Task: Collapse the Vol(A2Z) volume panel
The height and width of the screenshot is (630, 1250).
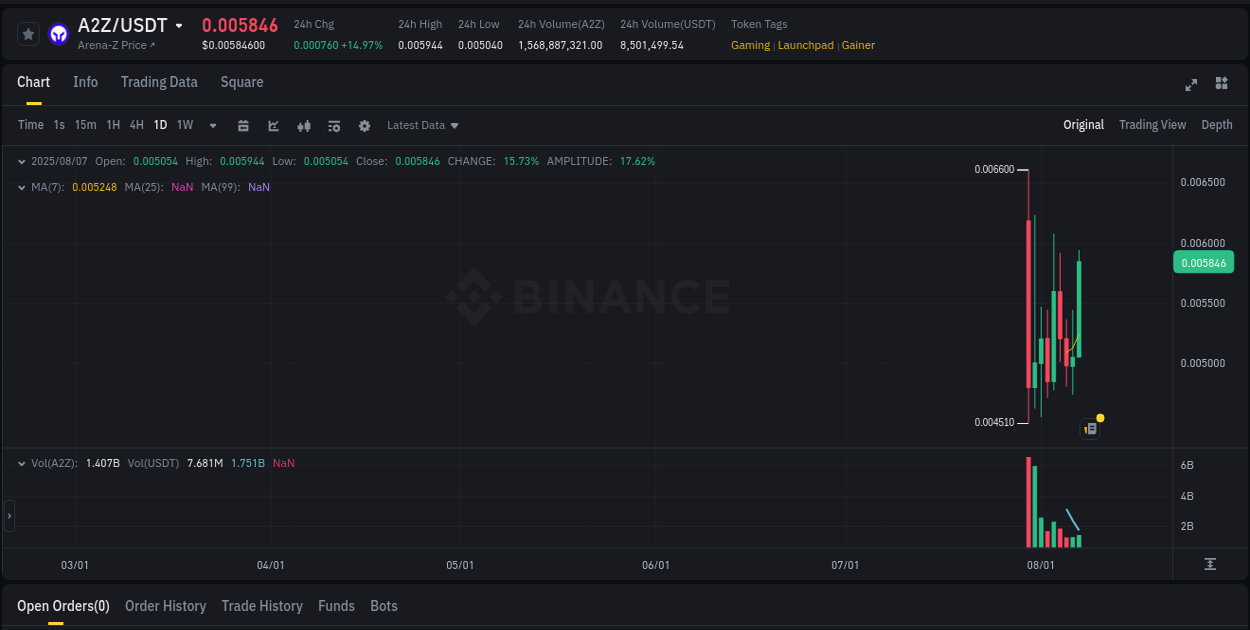Action: pyautogui.click(x=22, y=463)
